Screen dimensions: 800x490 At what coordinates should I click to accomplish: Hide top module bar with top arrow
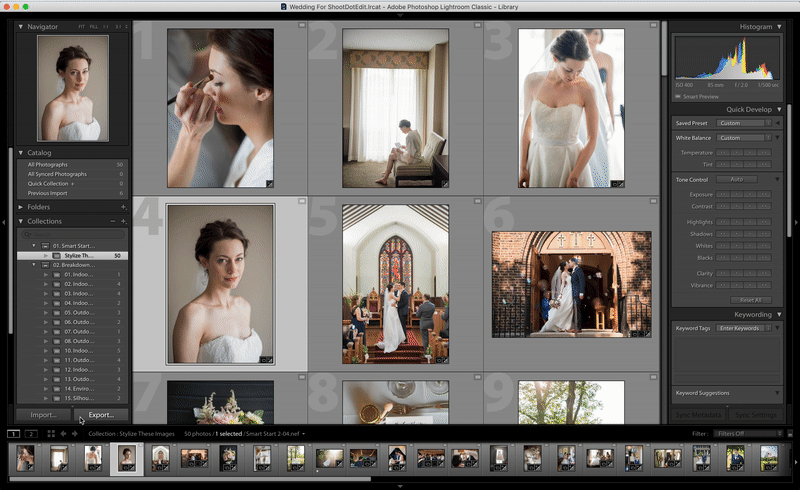pyautogui.click(x=400, y=16)
